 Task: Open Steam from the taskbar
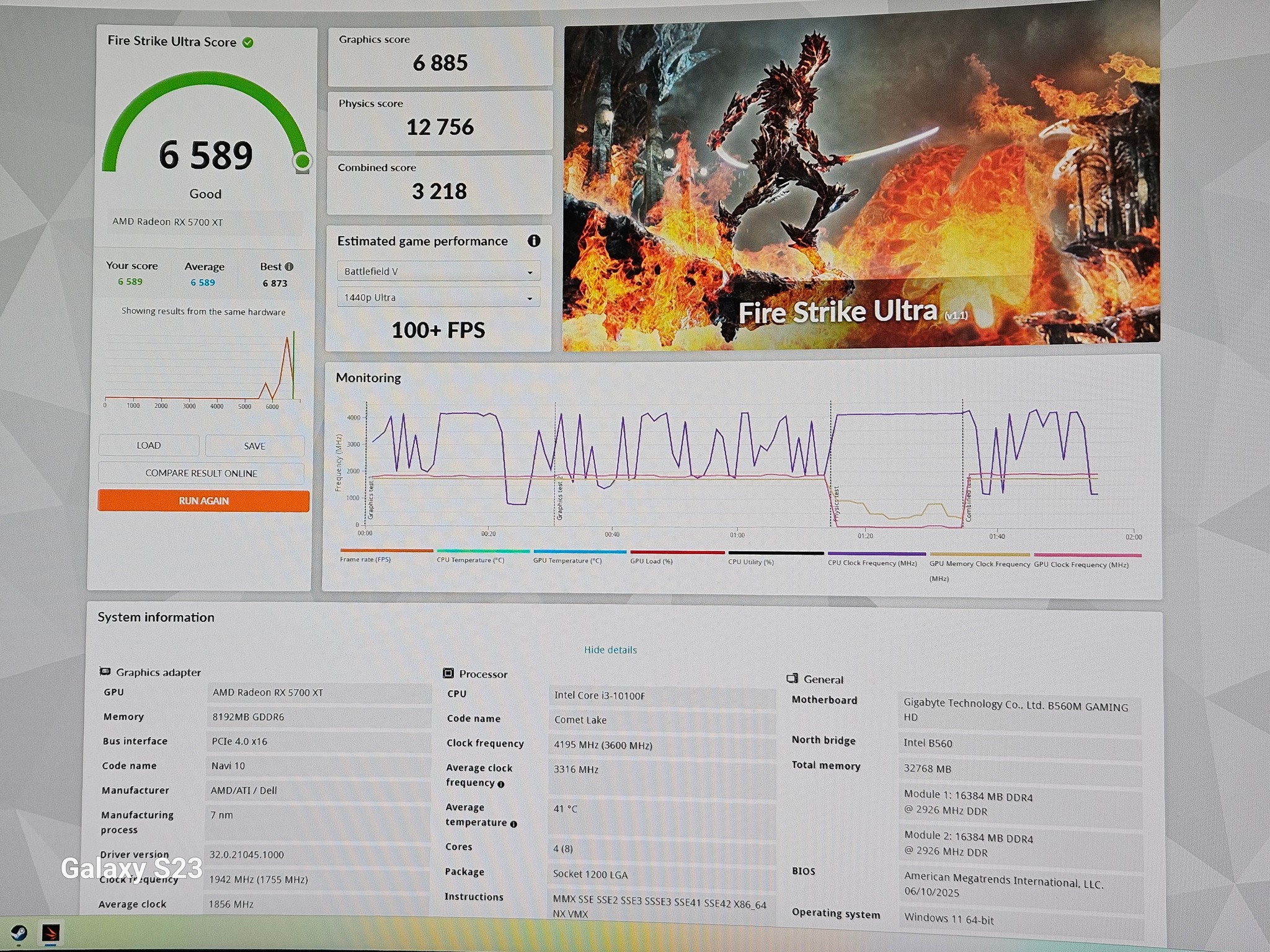[x=19, y=932]
